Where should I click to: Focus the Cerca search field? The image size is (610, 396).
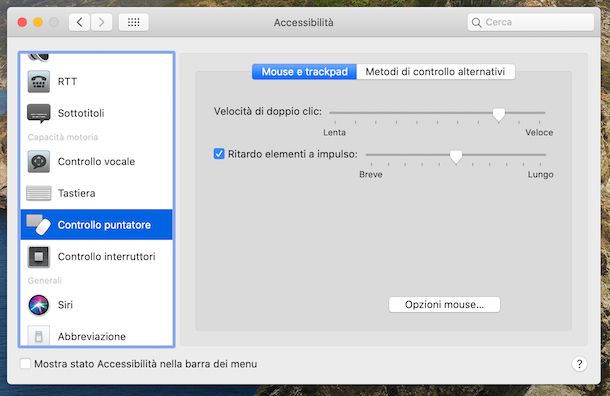[x=531, y=22]
